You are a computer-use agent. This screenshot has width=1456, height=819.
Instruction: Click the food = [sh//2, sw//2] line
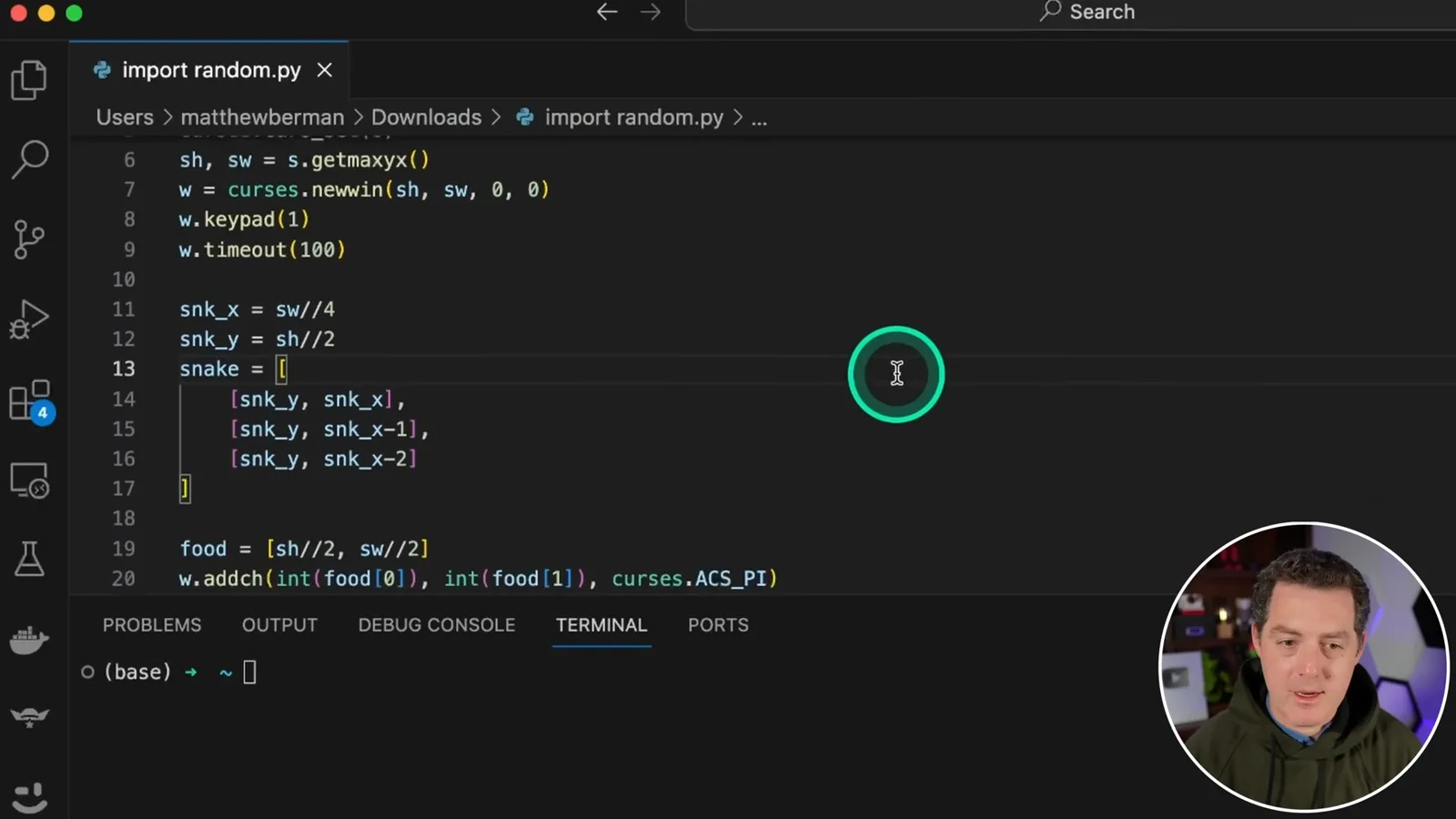click(304, 549)
